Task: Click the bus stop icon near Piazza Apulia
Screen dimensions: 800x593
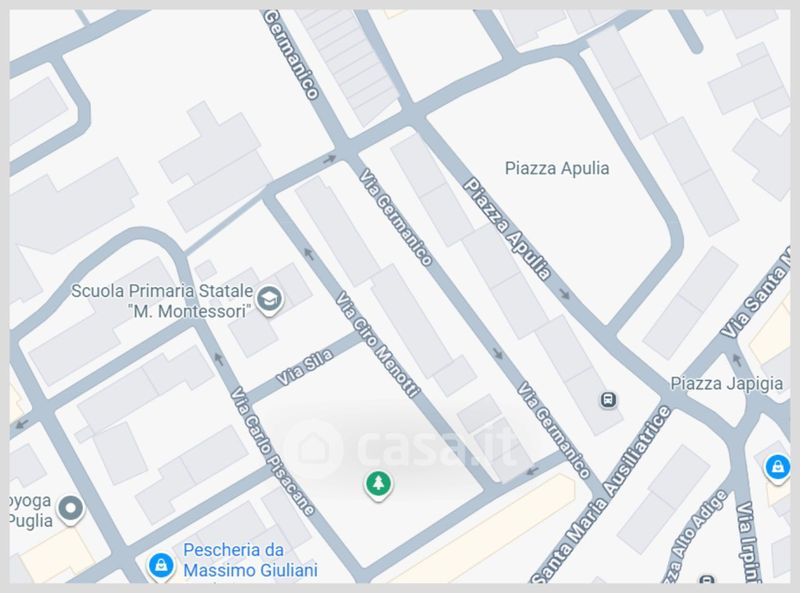Action: 608,399
